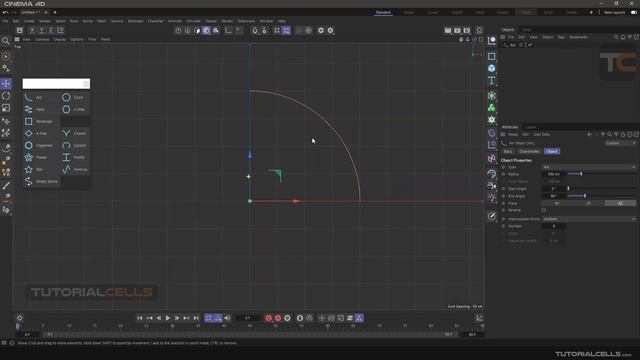Switch to the Basic tab
Screen dimensions: 640x360
tap(508, 151)
